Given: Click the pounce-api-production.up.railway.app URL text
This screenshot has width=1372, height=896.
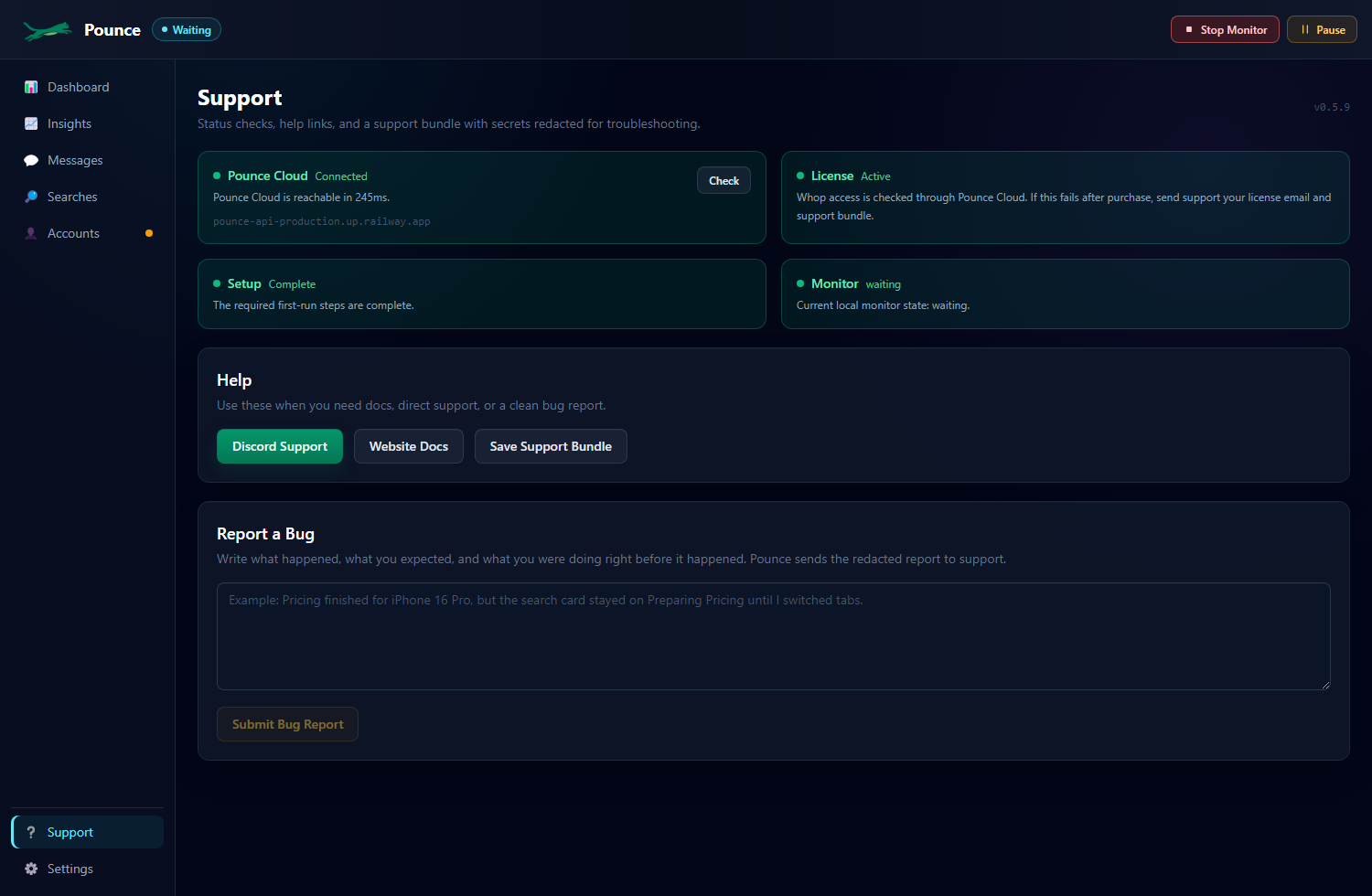Looking at the screenshot, I should 322,221.
